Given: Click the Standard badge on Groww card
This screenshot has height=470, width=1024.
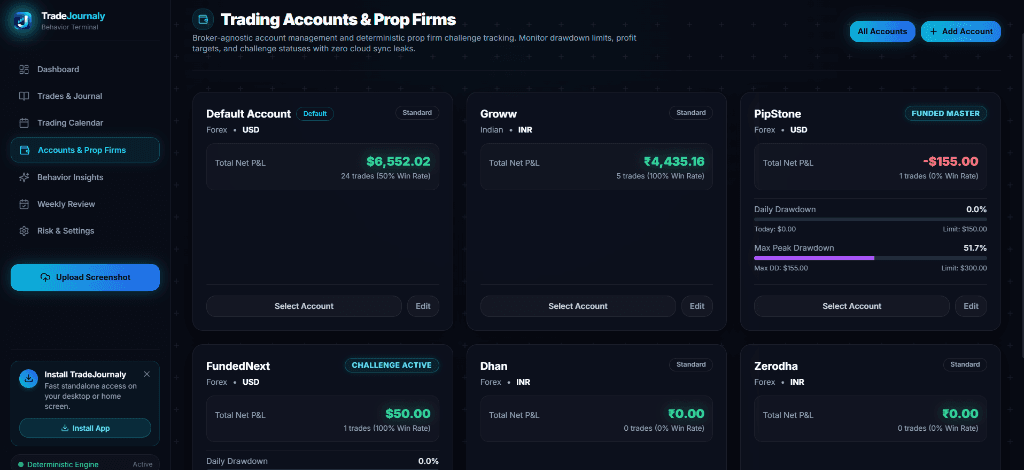Looking at the screenshot, I should tap(691, 113).
